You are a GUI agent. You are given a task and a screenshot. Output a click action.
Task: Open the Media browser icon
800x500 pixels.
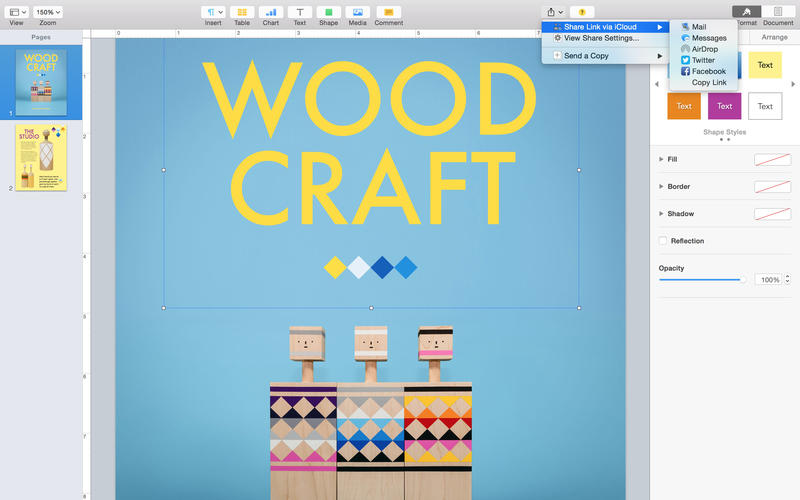(x=357, y=12)
